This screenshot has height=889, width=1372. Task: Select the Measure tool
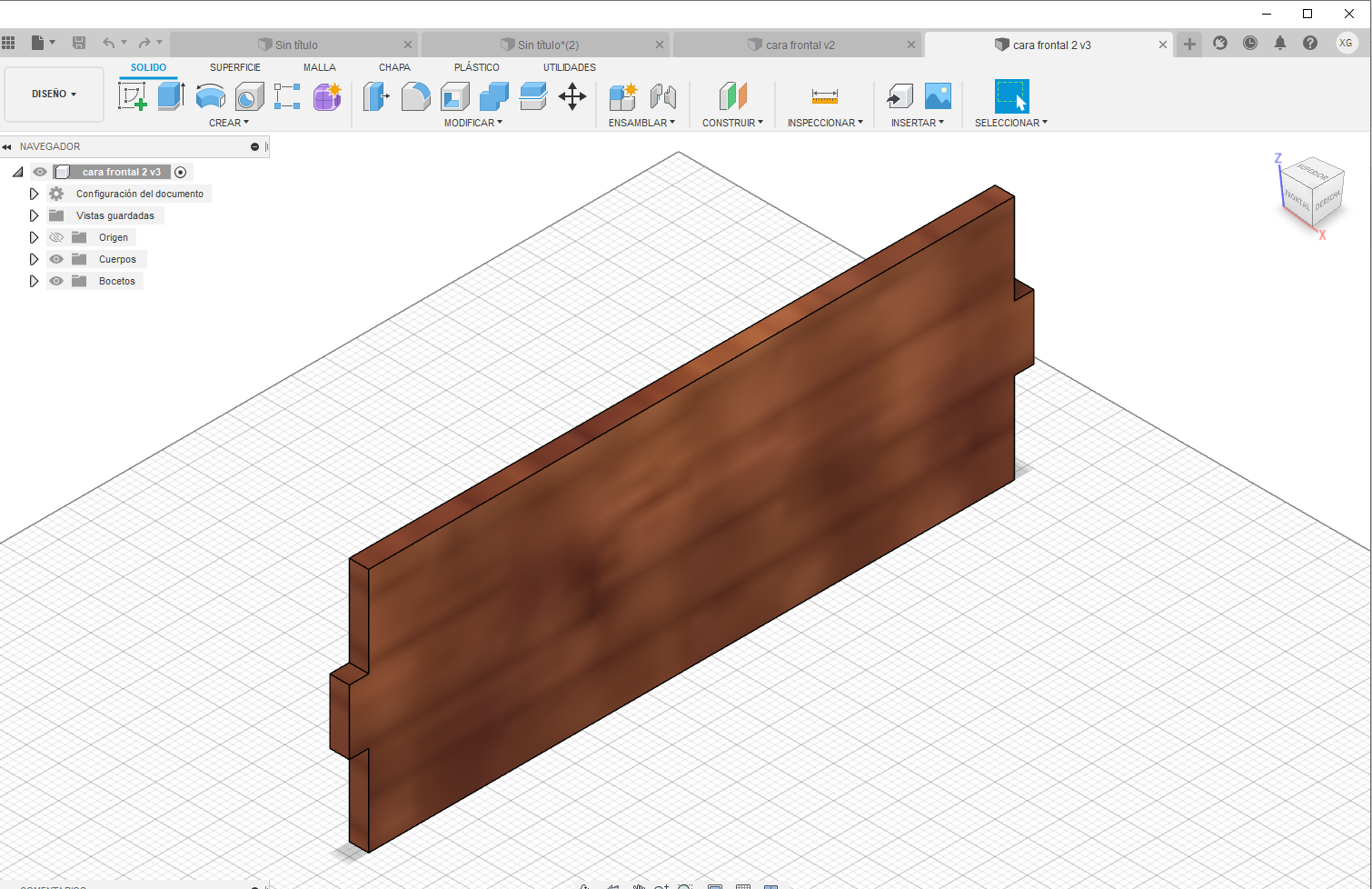point(825,95)
